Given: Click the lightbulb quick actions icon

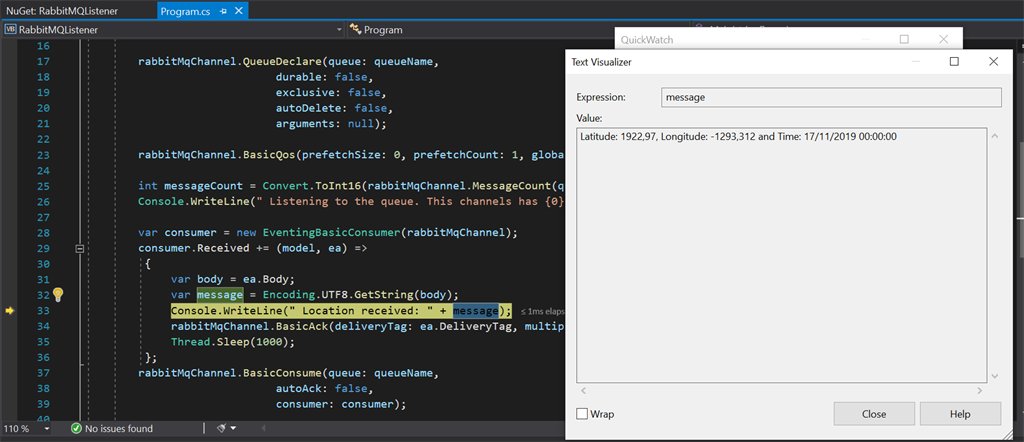Looking at the screenshot, I should pos(58,294).
